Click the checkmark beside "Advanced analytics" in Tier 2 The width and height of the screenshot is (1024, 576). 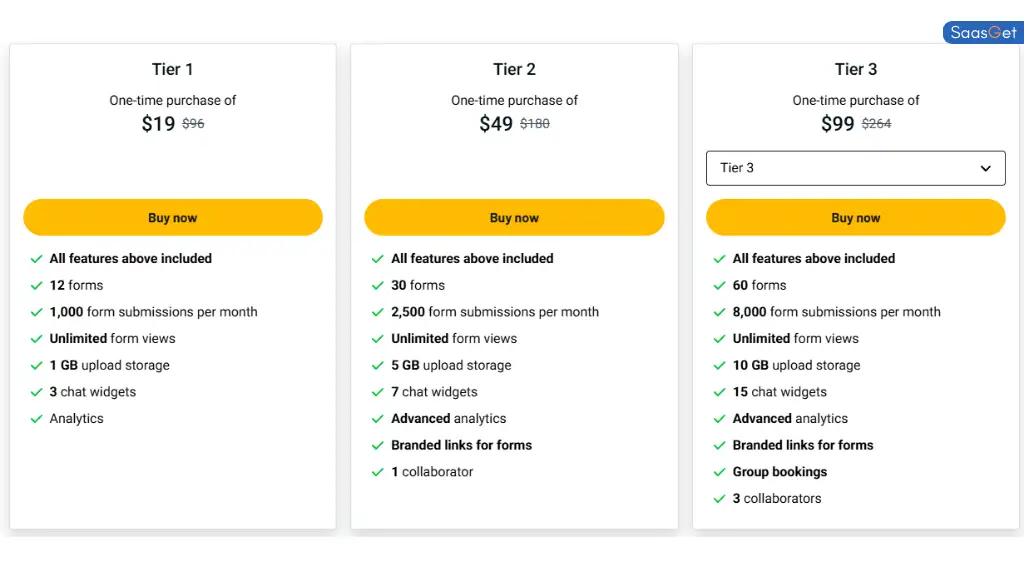(x=378, y=418)
